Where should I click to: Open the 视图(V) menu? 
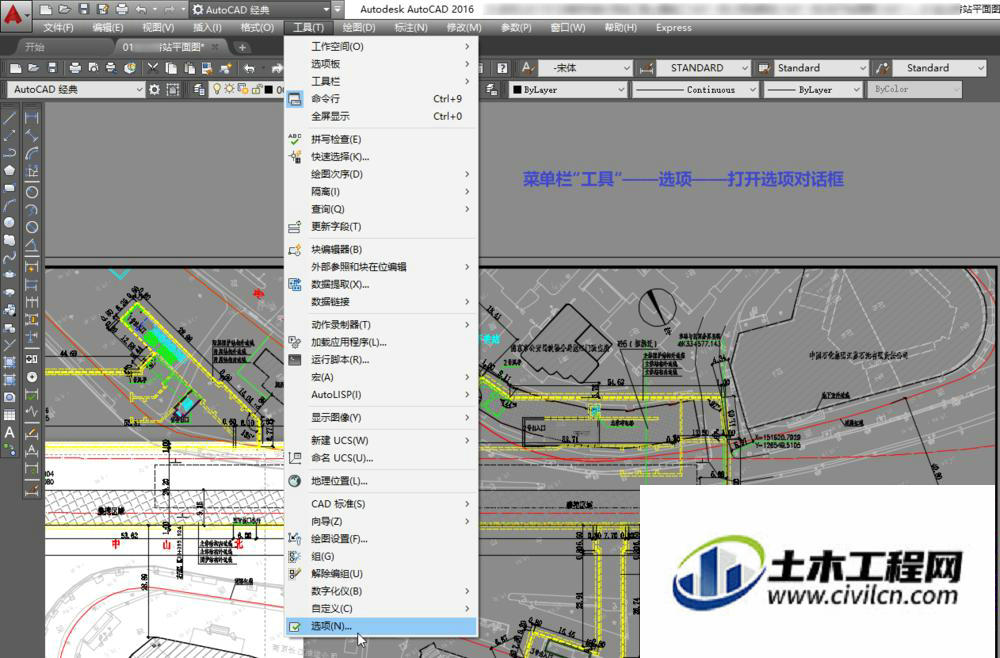158,27
